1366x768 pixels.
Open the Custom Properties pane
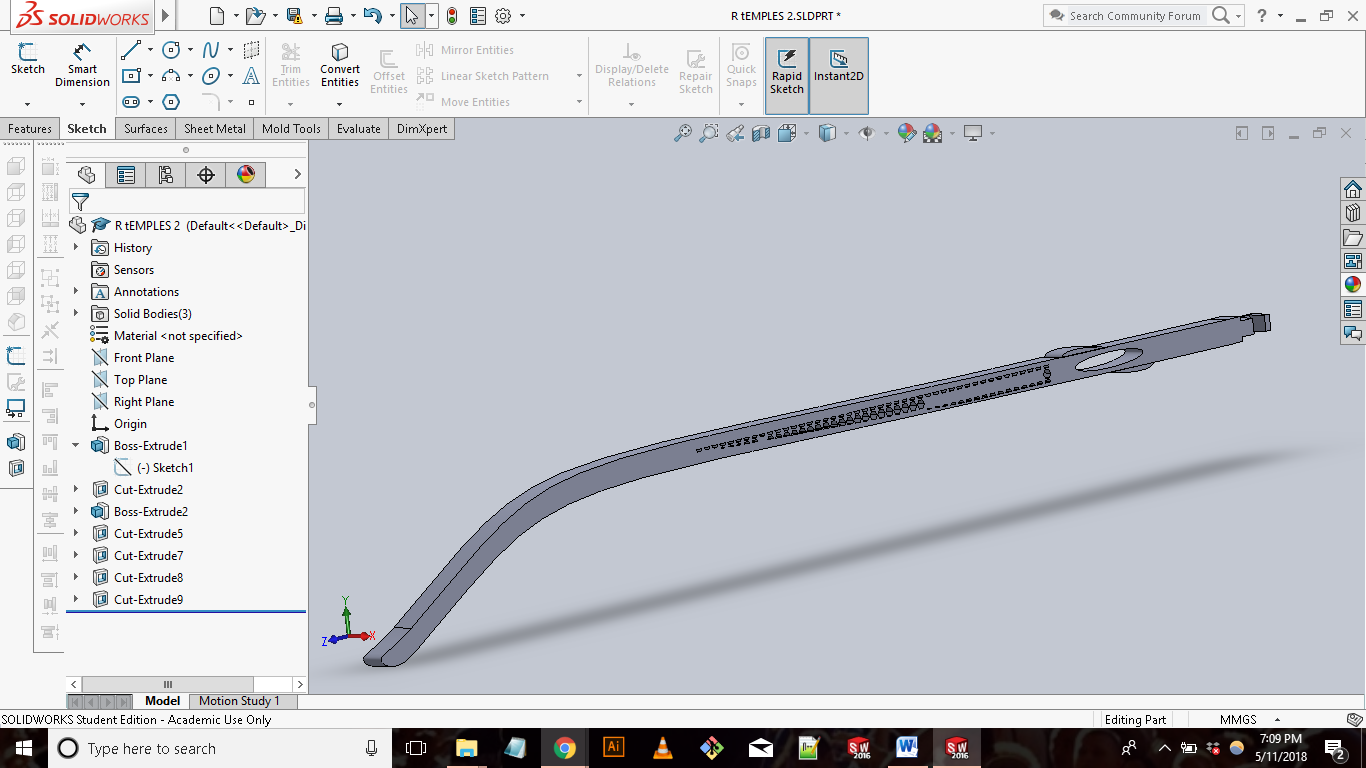(x=1353, y=309)
